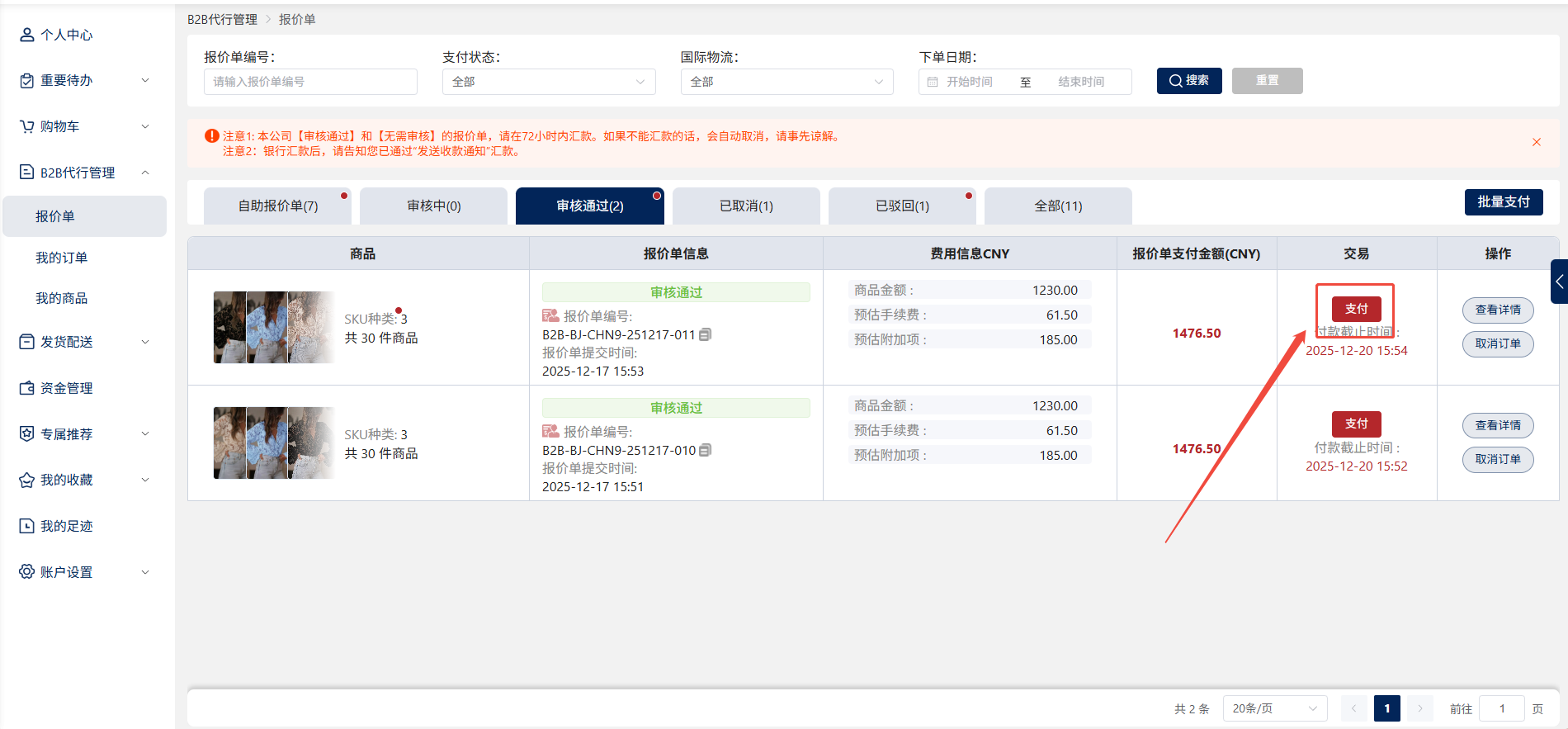Expand the 账户设置 menu chevron

tap(145, 571)
